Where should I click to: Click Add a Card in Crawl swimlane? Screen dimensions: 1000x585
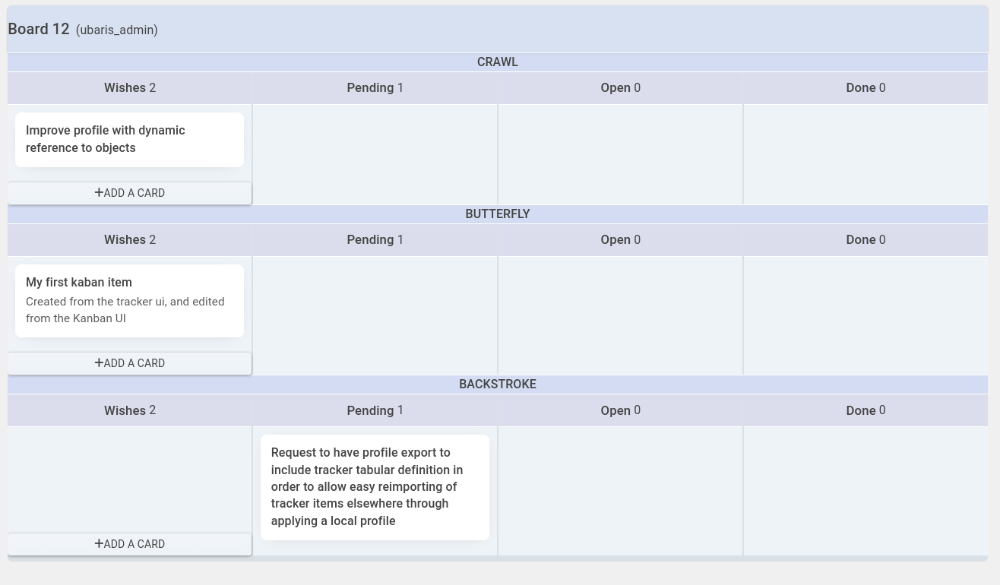(x=129, y=193)
